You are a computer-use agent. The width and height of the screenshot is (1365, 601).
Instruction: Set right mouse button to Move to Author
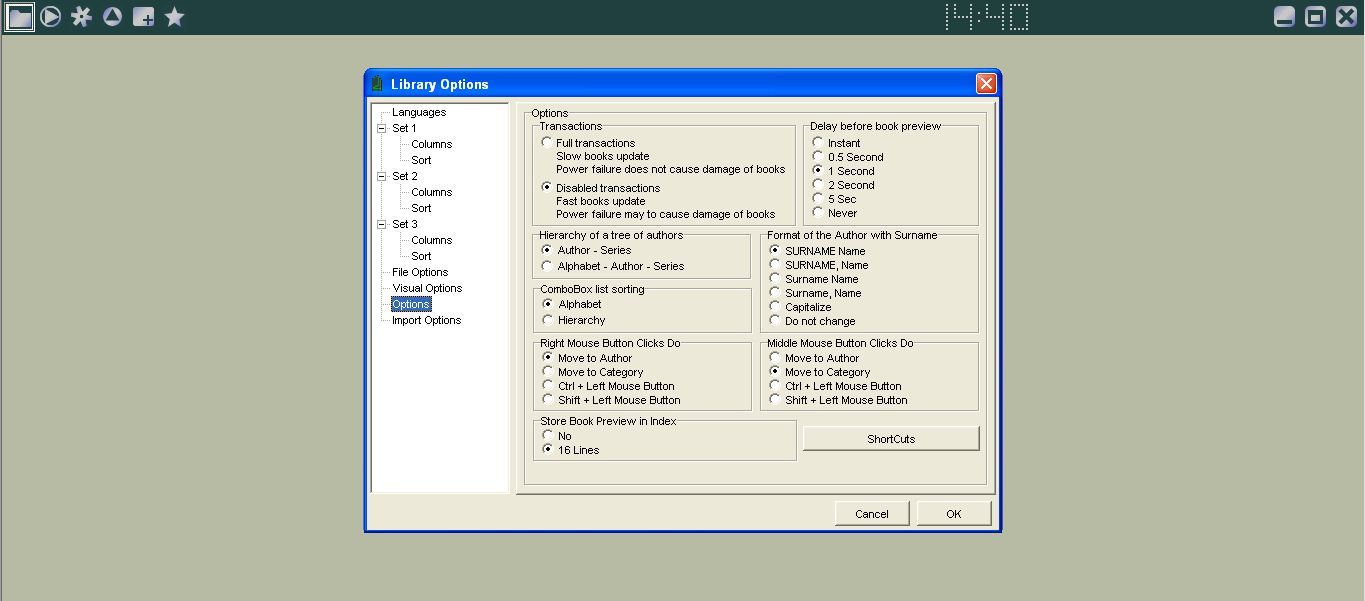pos(547,358)
